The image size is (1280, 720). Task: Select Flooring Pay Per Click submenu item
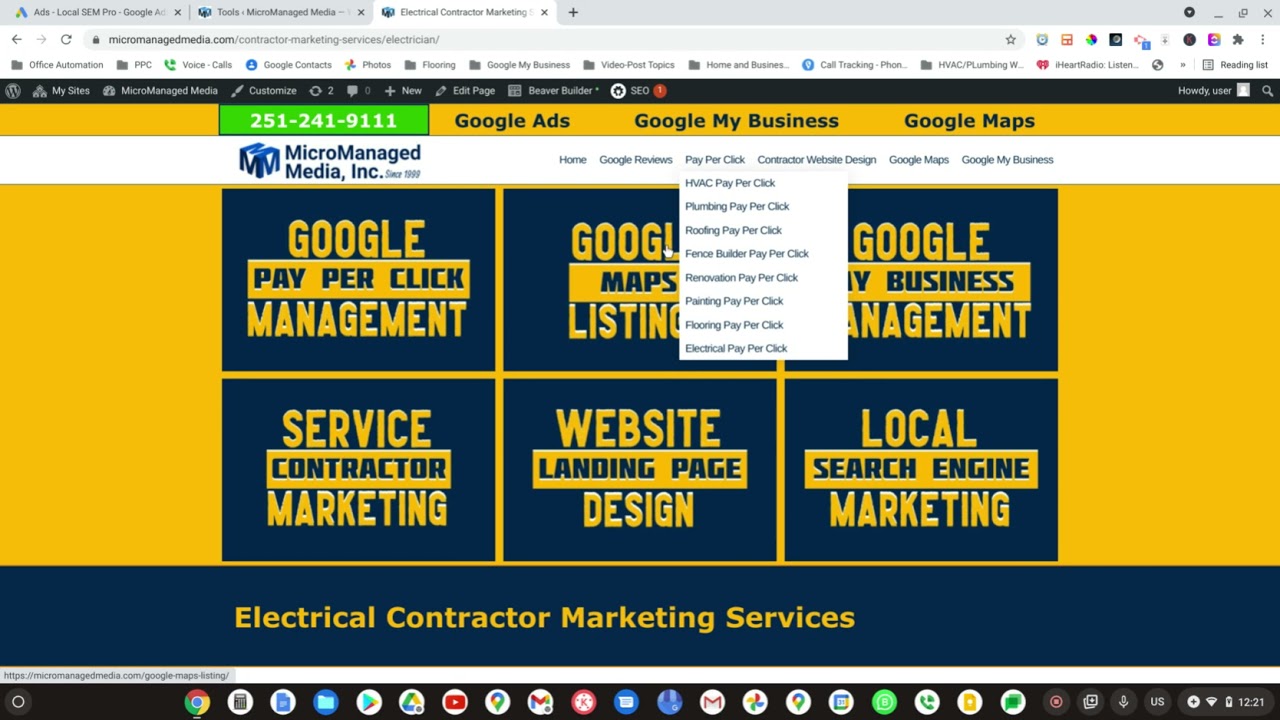734,325
